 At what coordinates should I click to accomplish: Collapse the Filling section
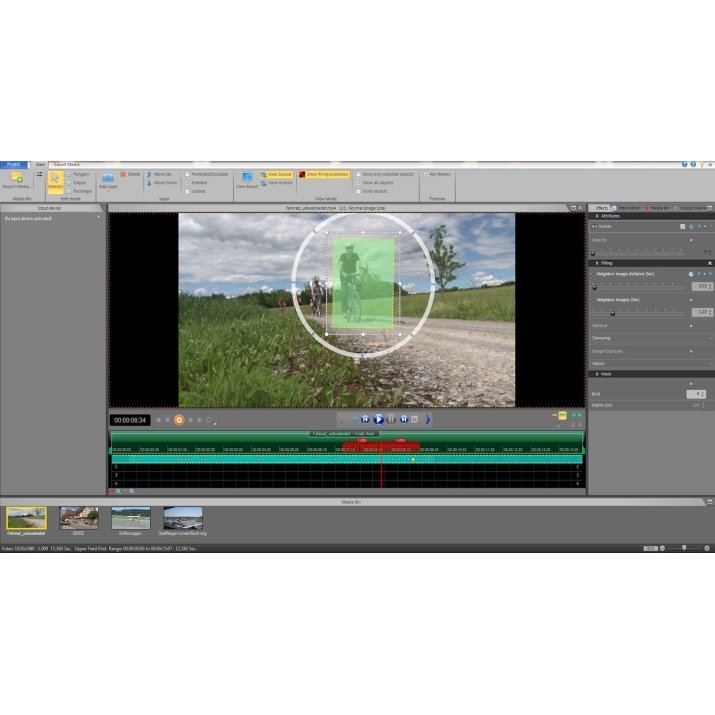coord(597,263)
